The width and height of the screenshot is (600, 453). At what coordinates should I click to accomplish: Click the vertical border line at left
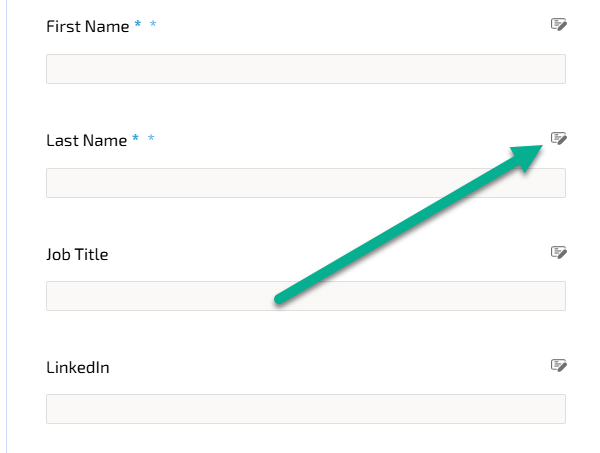pos(7,226)
